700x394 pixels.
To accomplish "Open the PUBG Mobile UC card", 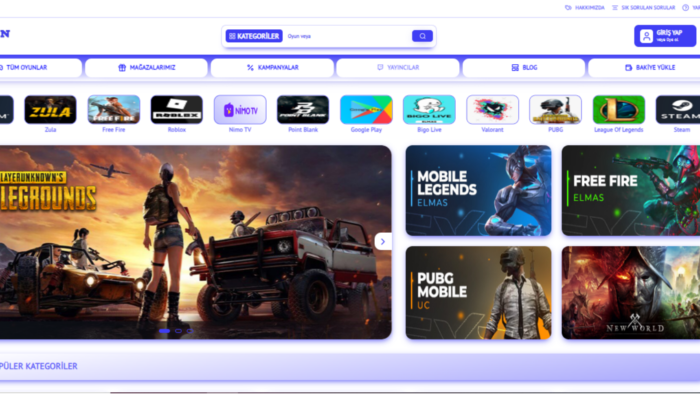I will pyautogui.click(x=479, y=293).
